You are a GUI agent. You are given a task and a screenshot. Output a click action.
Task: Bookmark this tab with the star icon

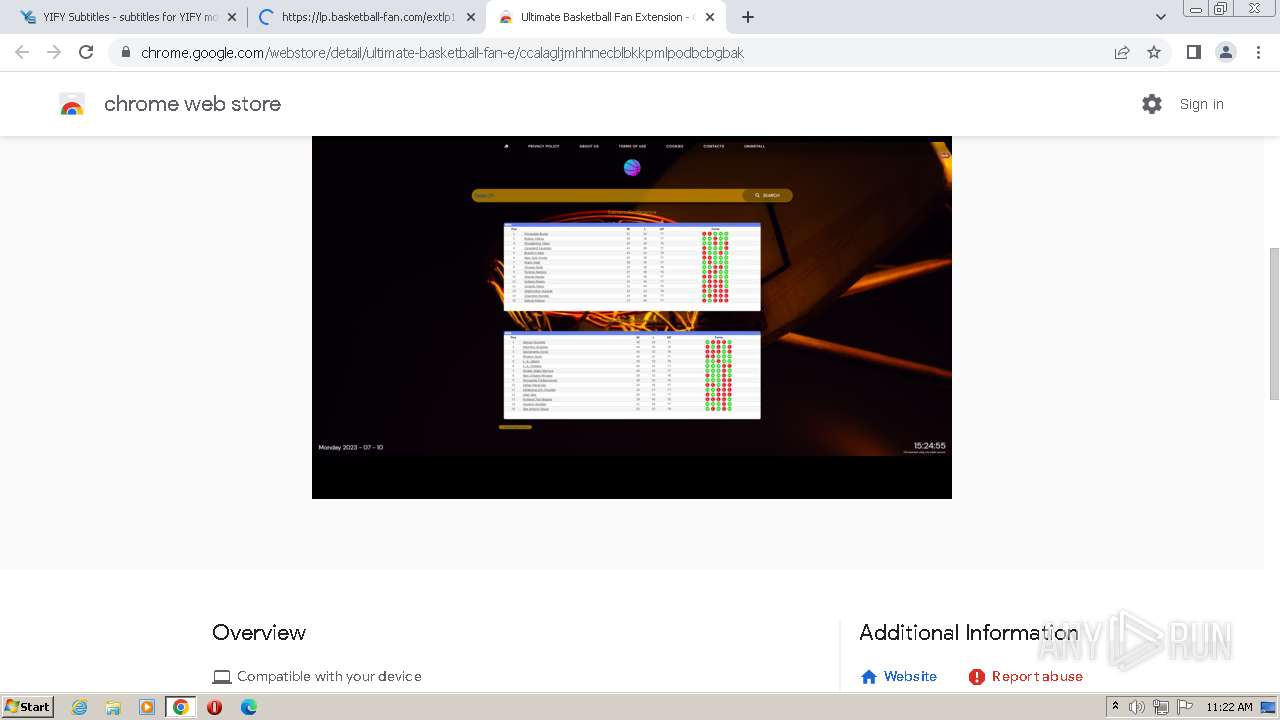pos(1154,53)
